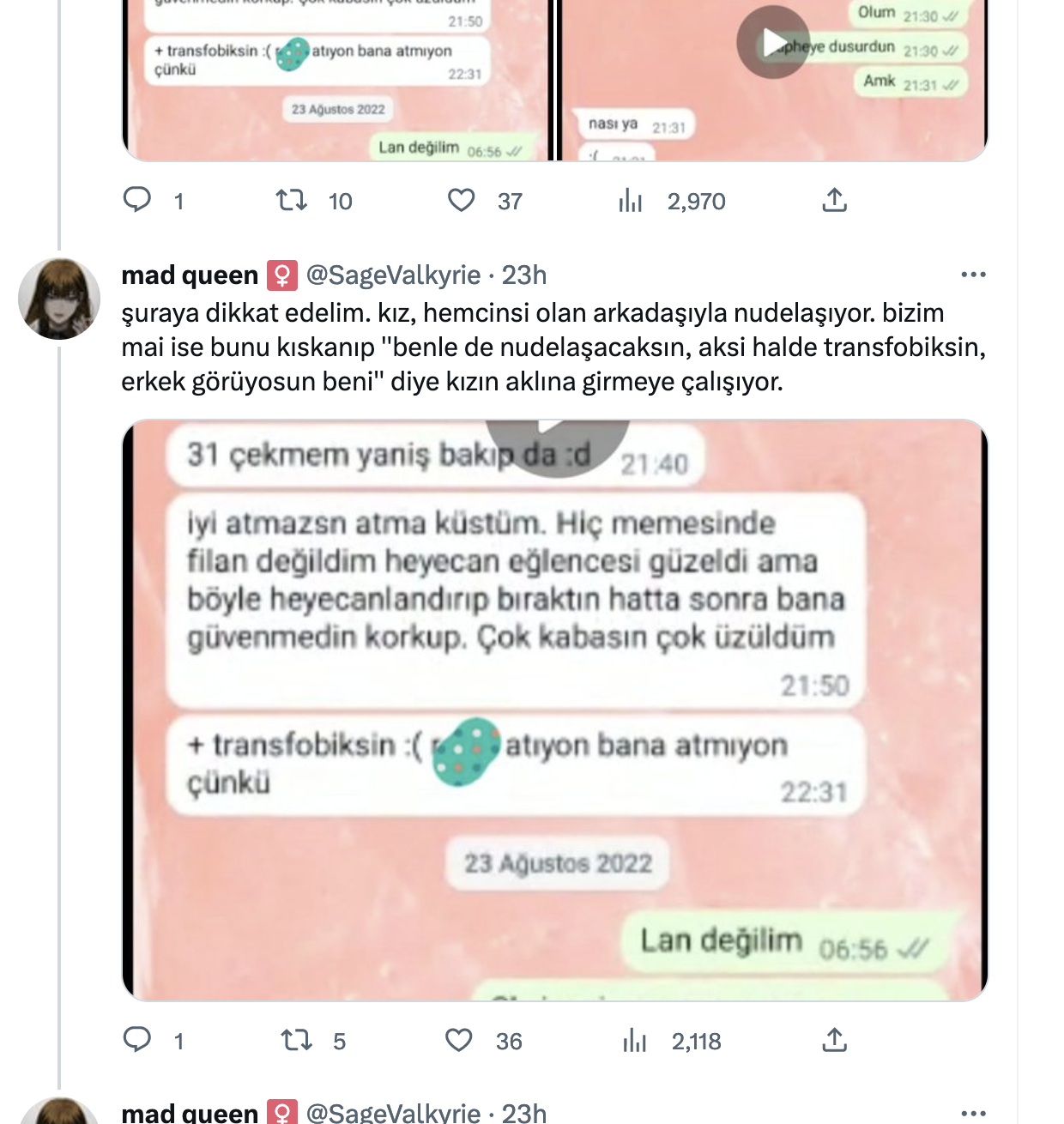1064x1124 pixels.
Task: View analytics showing 2,970 views
Action: pos(631,201)
